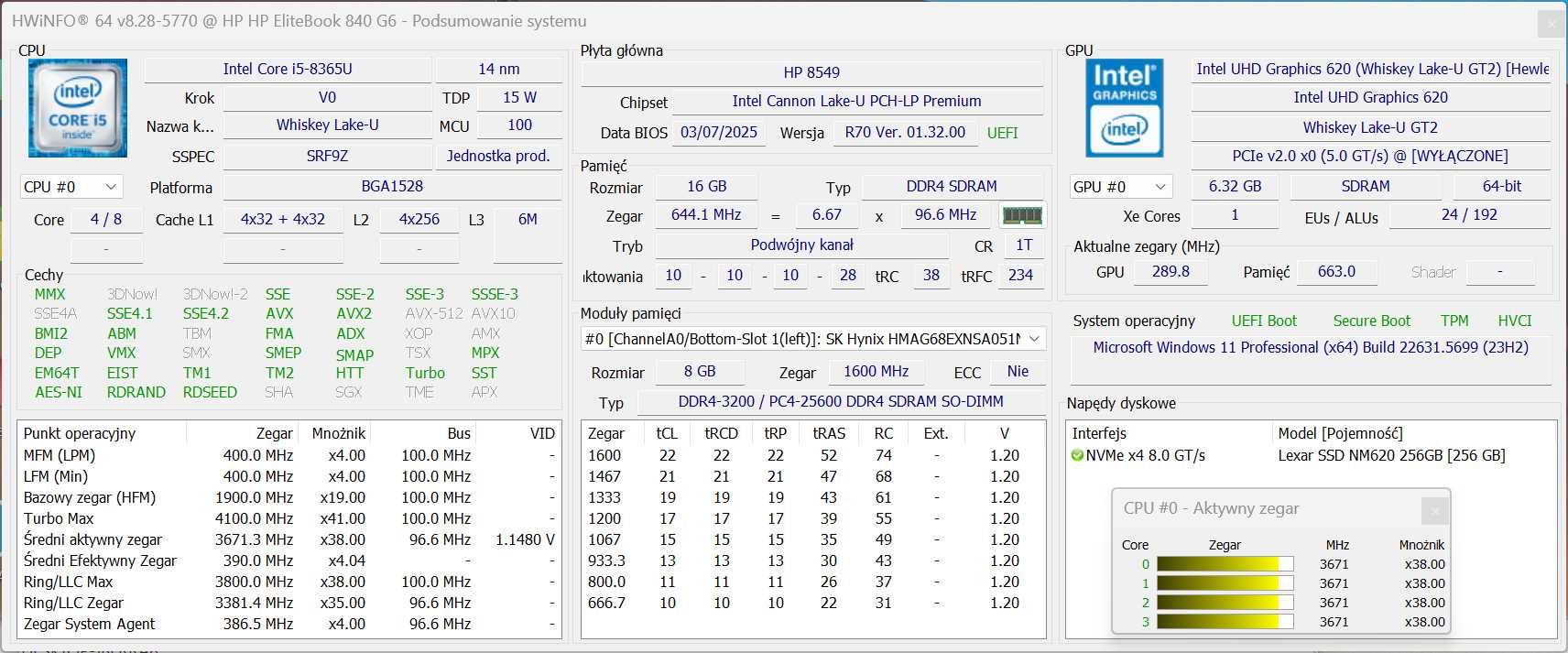Click Intel Cannon Lake-U PCH-LP Premium chipset

pyautogui.click(x=857, y=102)
